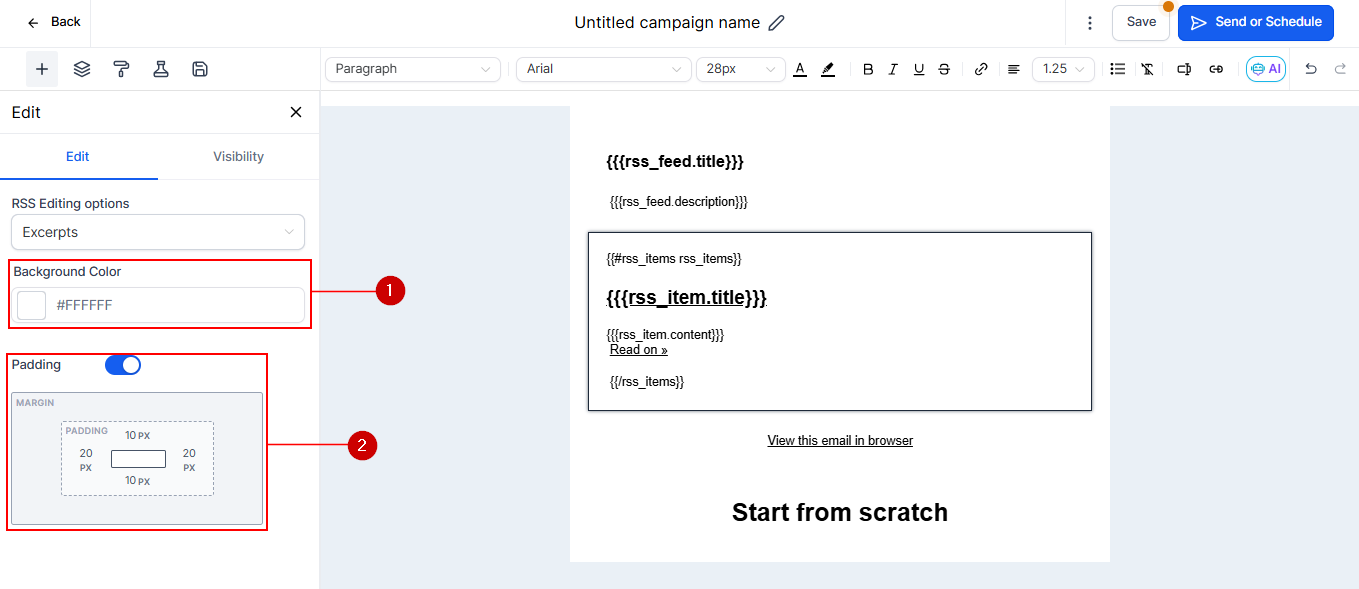Insert trigger link icon

coord(1216,69)
